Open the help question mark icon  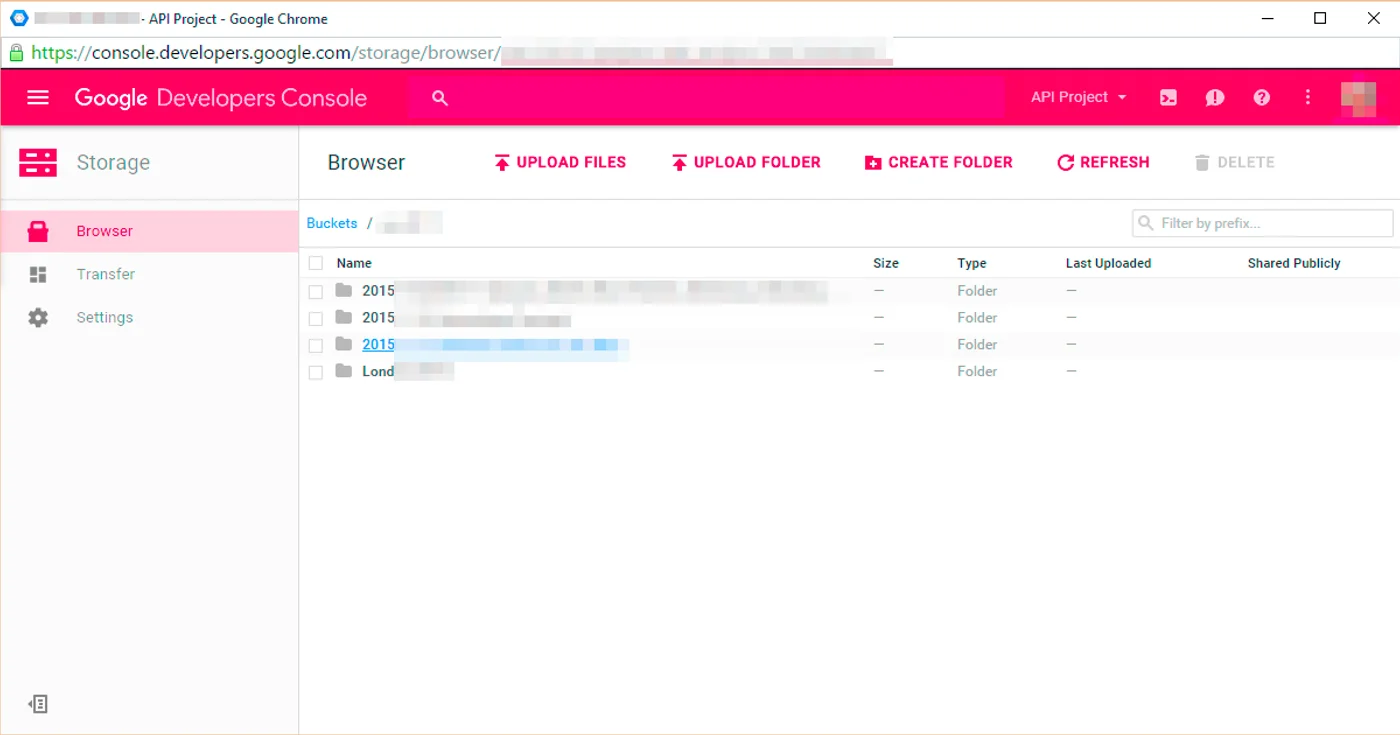(x=1262, y=97)
